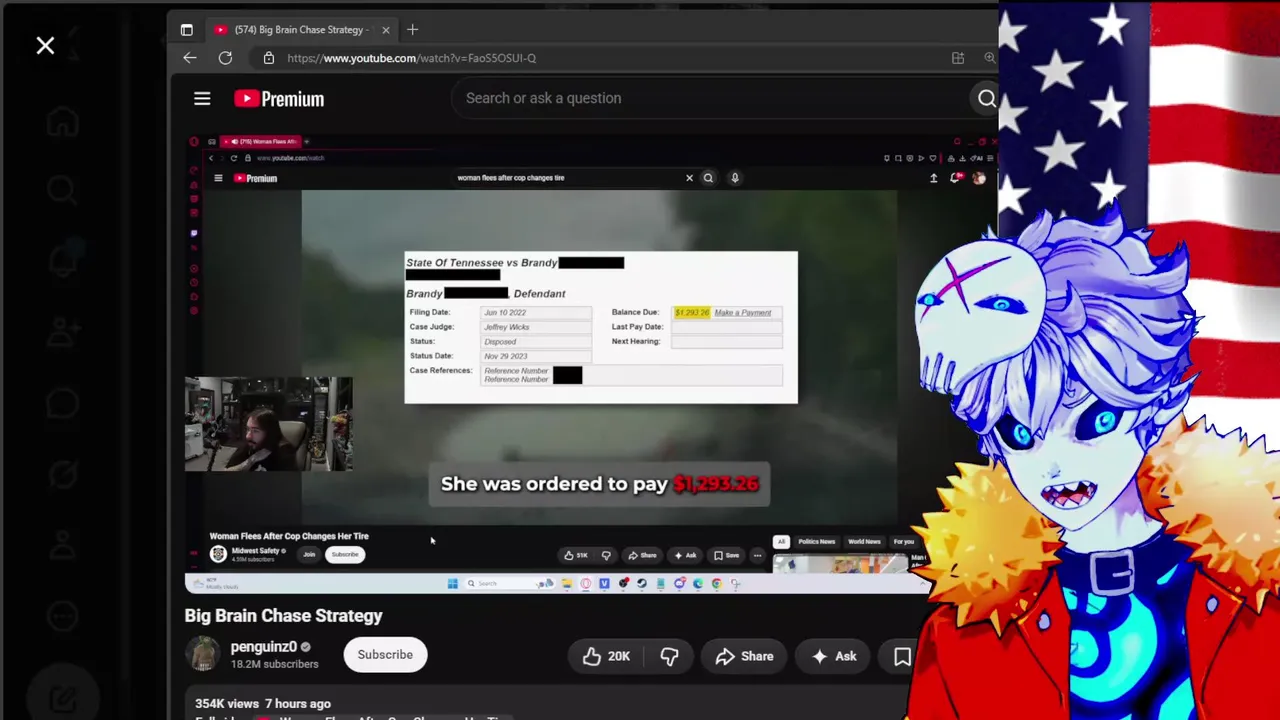The image size is (1280, 720).
Task: Subscribe to penguinz0
Action: click(385, 655)
